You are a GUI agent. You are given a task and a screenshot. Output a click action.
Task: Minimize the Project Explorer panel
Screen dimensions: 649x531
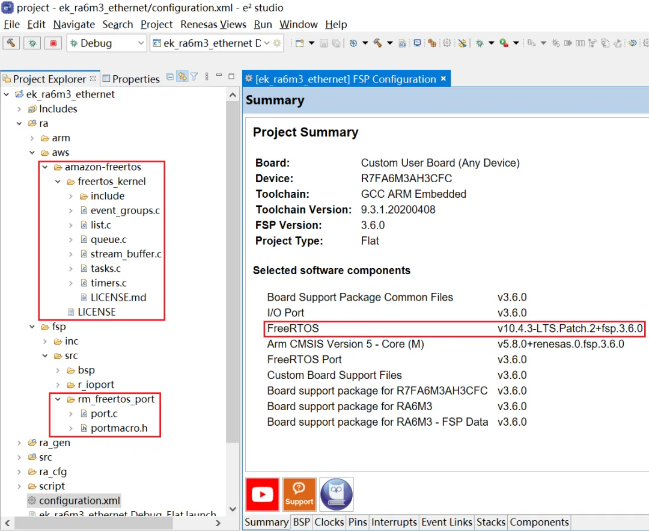[x=219, y=76]
